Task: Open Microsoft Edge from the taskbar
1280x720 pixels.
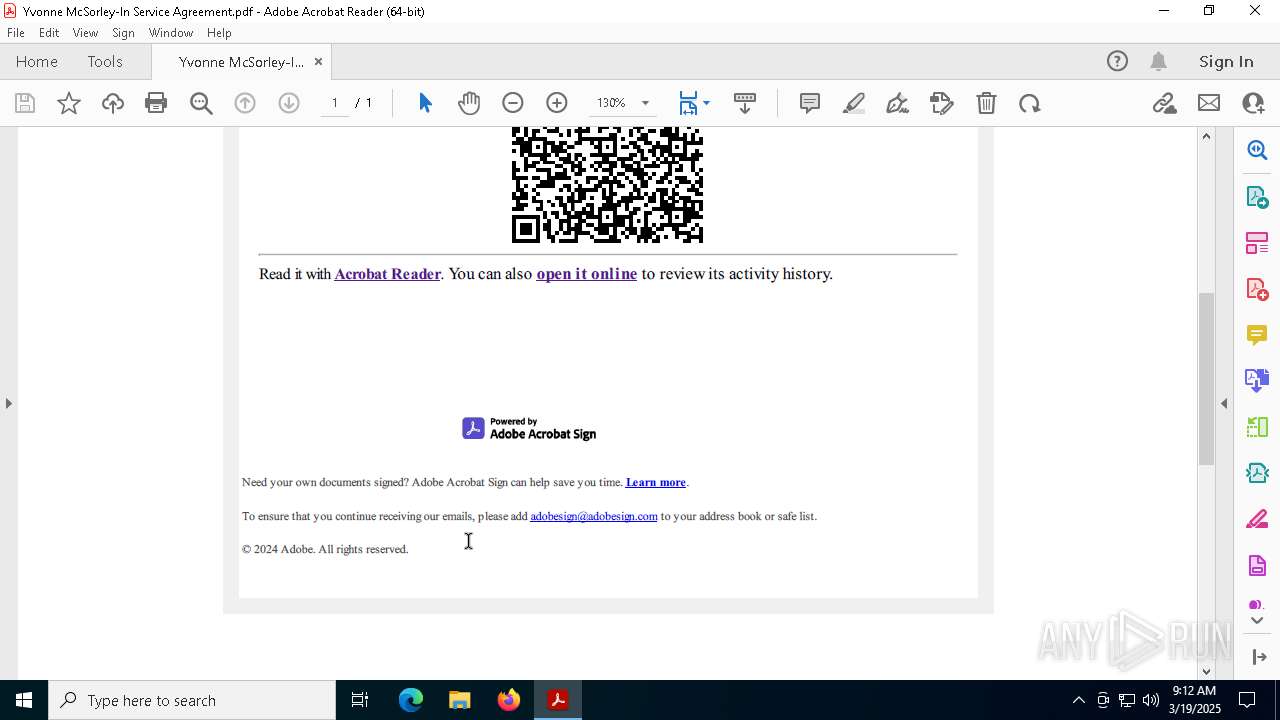Action: pos(411,700)
